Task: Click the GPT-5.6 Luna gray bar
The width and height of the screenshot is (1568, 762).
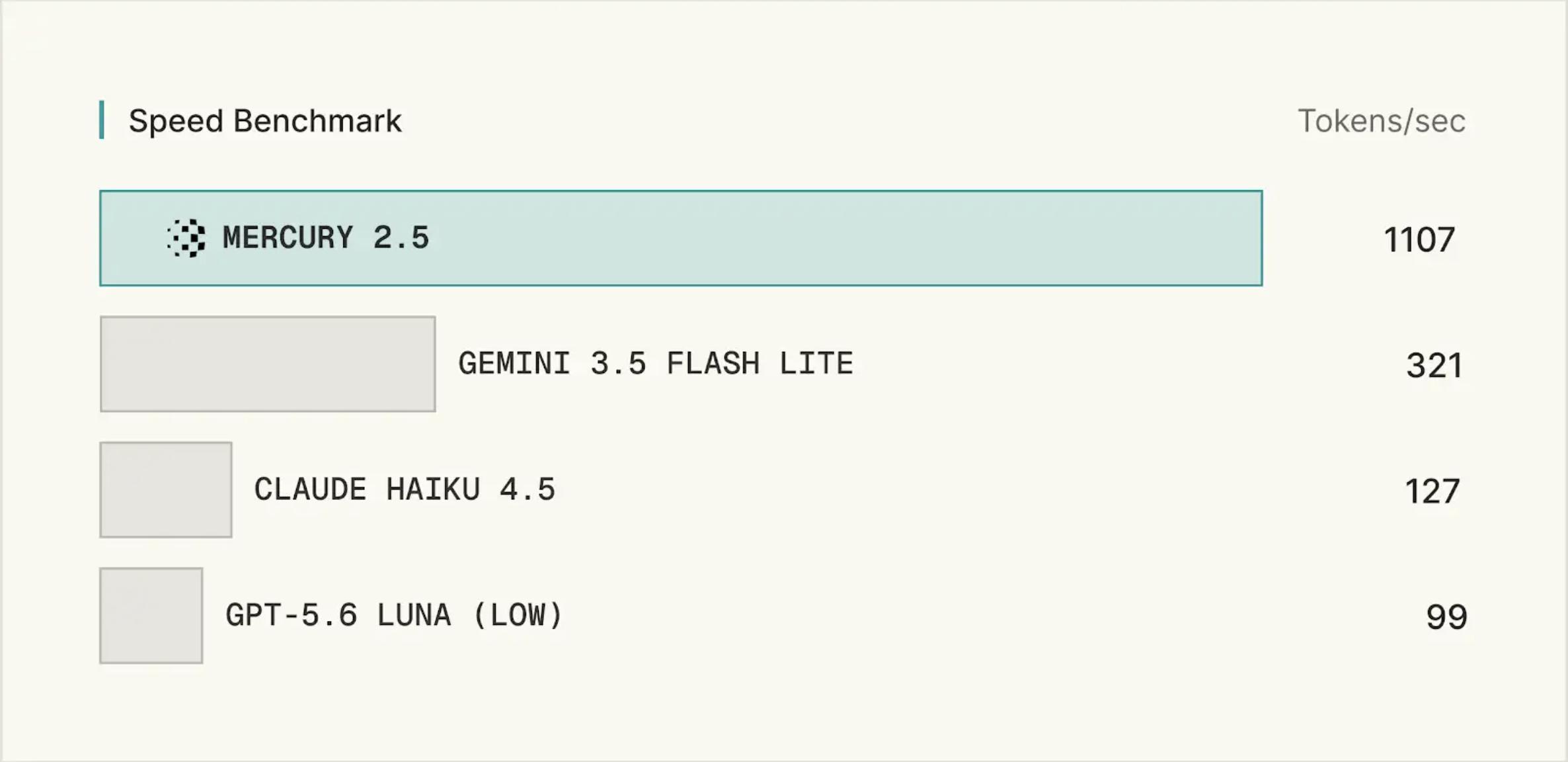Action: click(x=151, y=615)
